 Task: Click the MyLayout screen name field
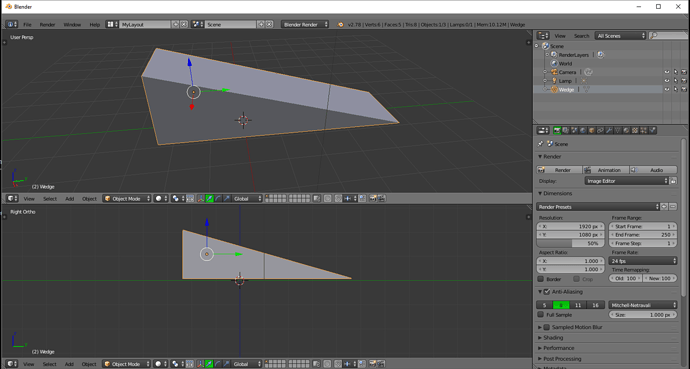pyautogui.click(x=145, y=25)
